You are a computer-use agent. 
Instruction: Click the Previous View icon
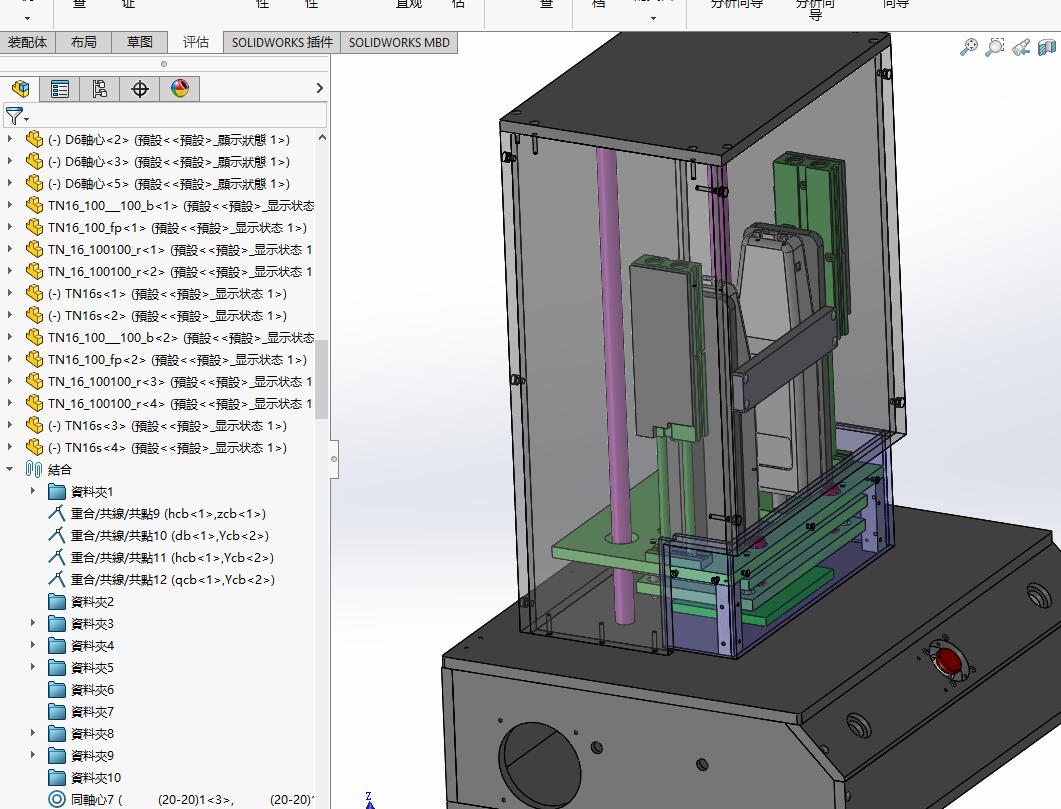(x=1021, y=47)
